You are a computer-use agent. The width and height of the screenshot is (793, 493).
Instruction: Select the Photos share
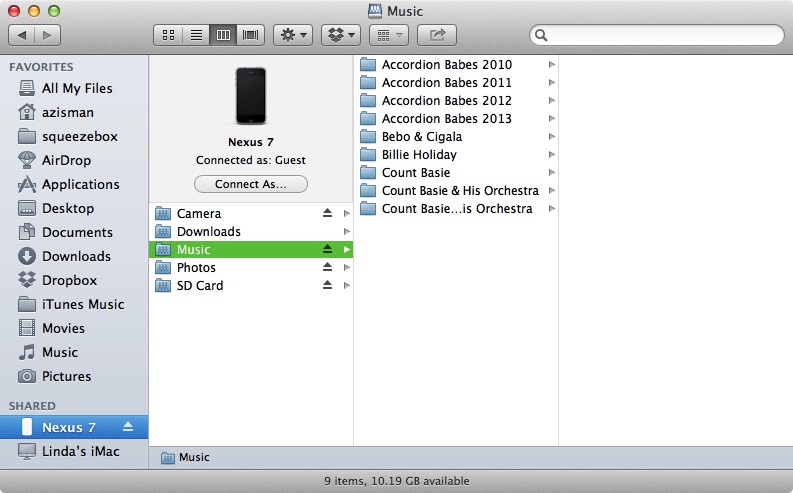(251, 267)
